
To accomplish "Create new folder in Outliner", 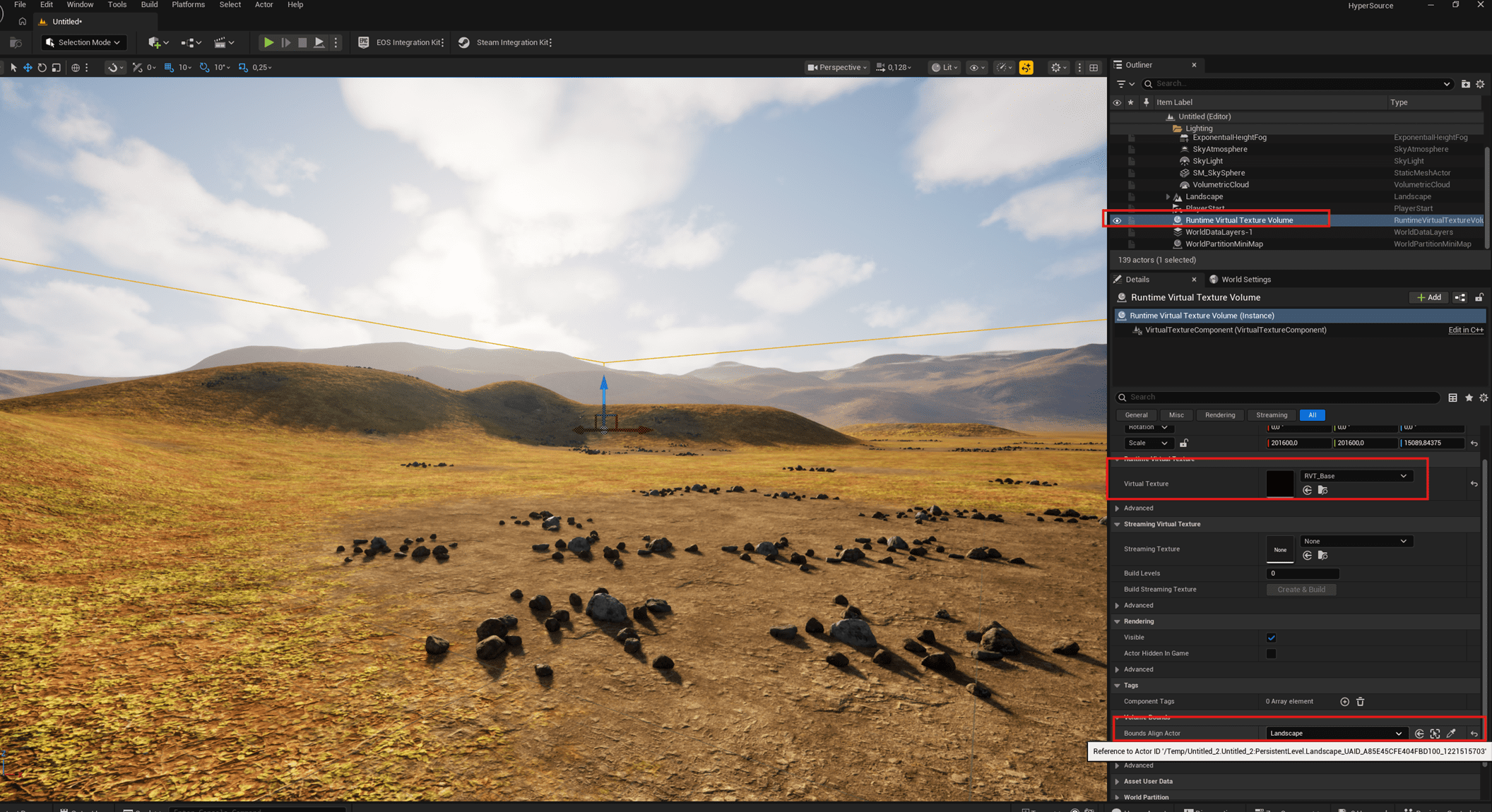I will tap(1466, 84).
